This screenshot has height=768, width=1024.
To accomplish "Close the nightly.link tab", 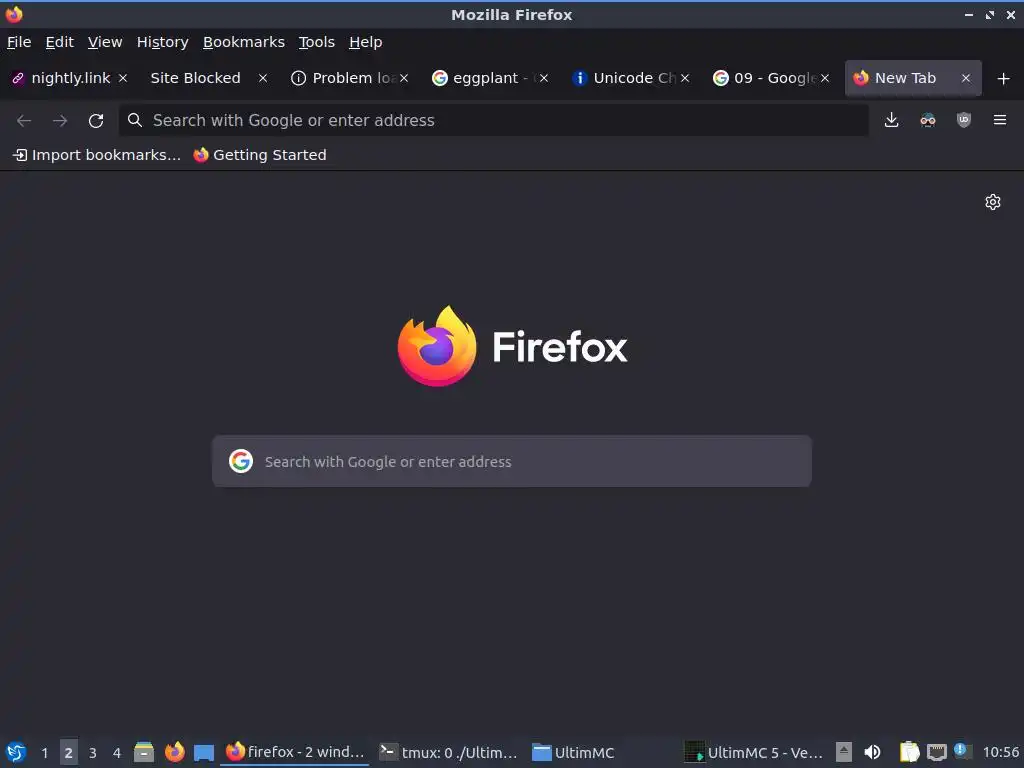I will [123, 78].
